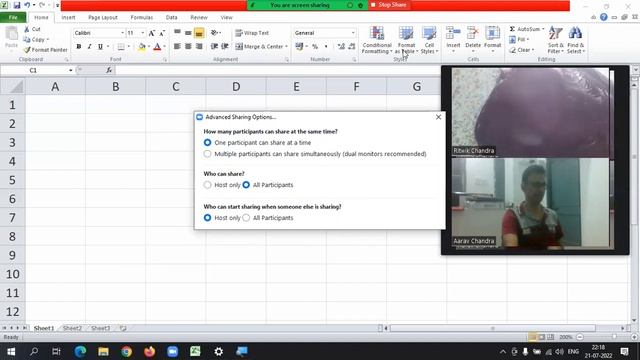Switch to the Insert ribbon tab

68,18
